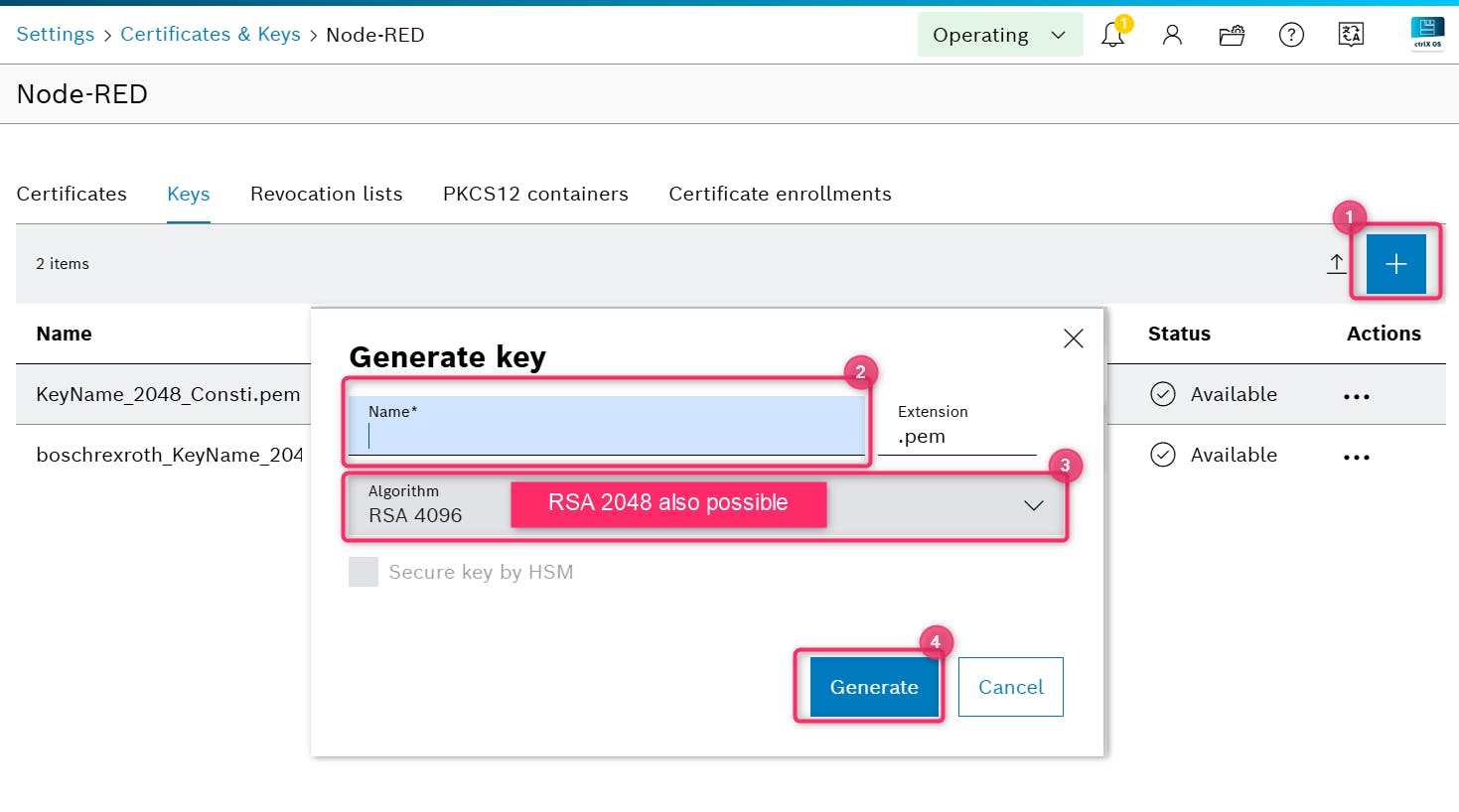Open the Operating mode dropdown
The width and height of the screenshot is (1459, 812).
click(x=999, y=35)
